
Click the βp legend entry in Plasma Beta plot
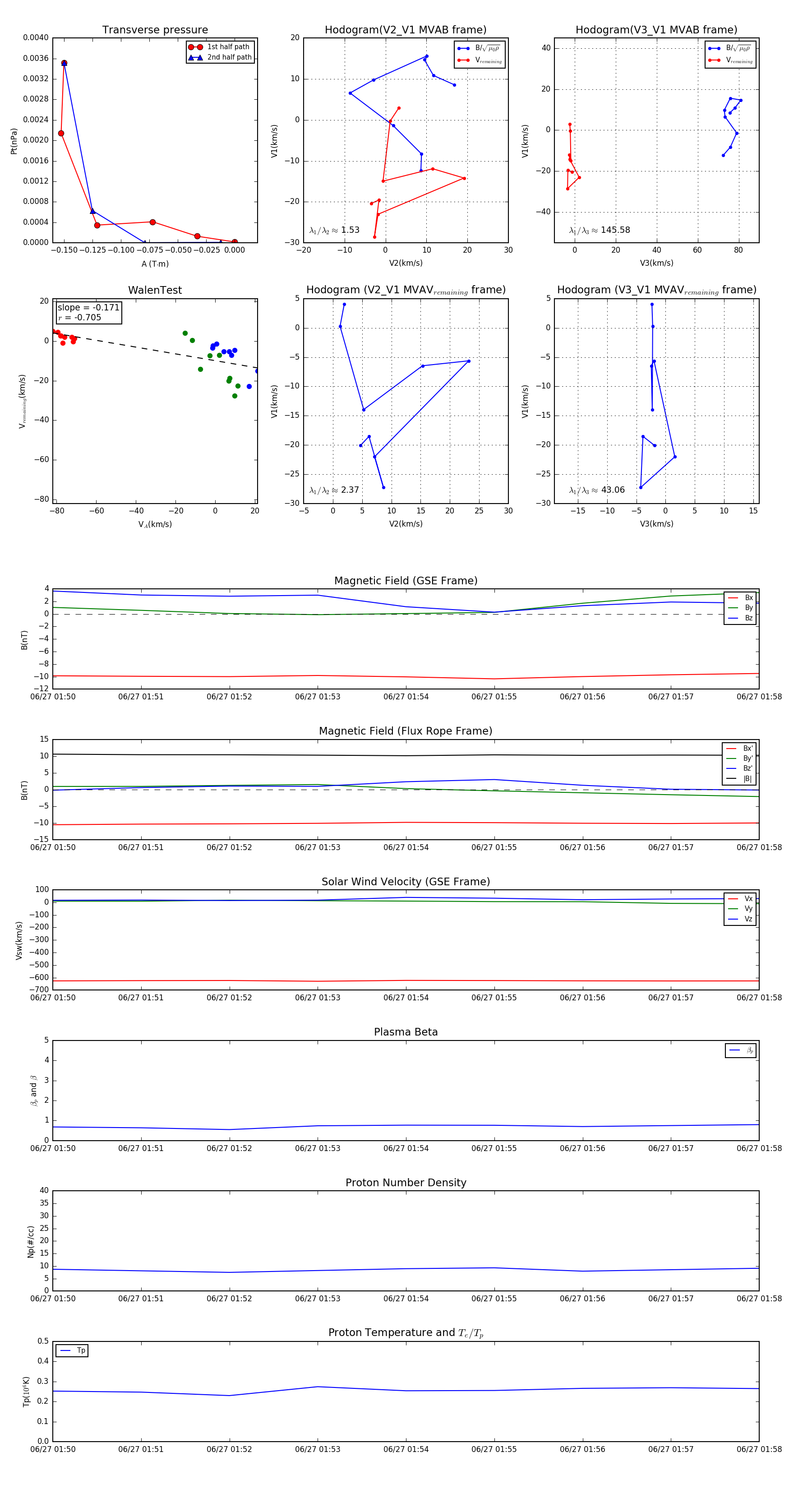click(741, 1050)
